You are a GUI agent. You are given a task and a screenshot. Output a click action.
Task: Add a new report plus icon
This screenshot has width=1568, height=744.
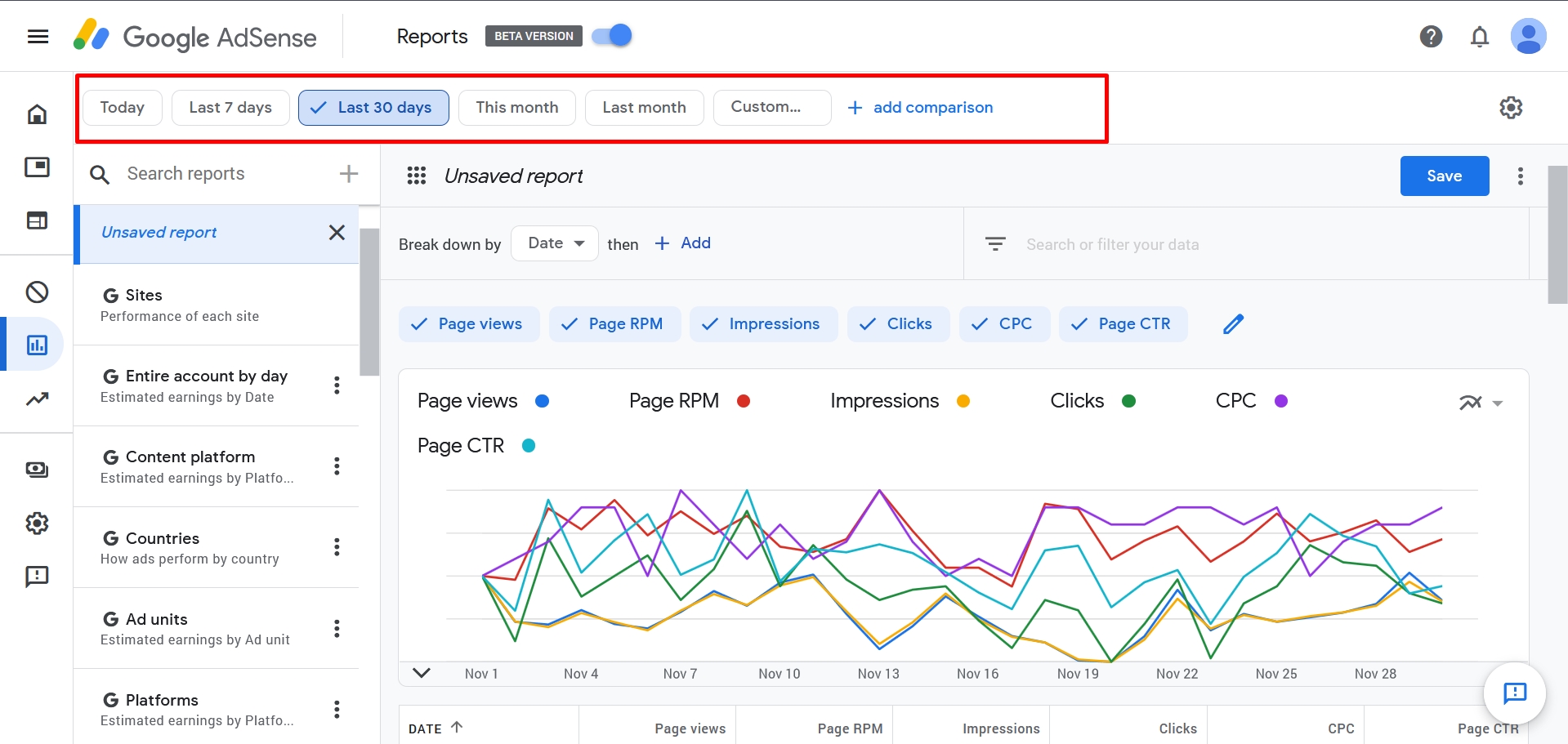point(349,173)
